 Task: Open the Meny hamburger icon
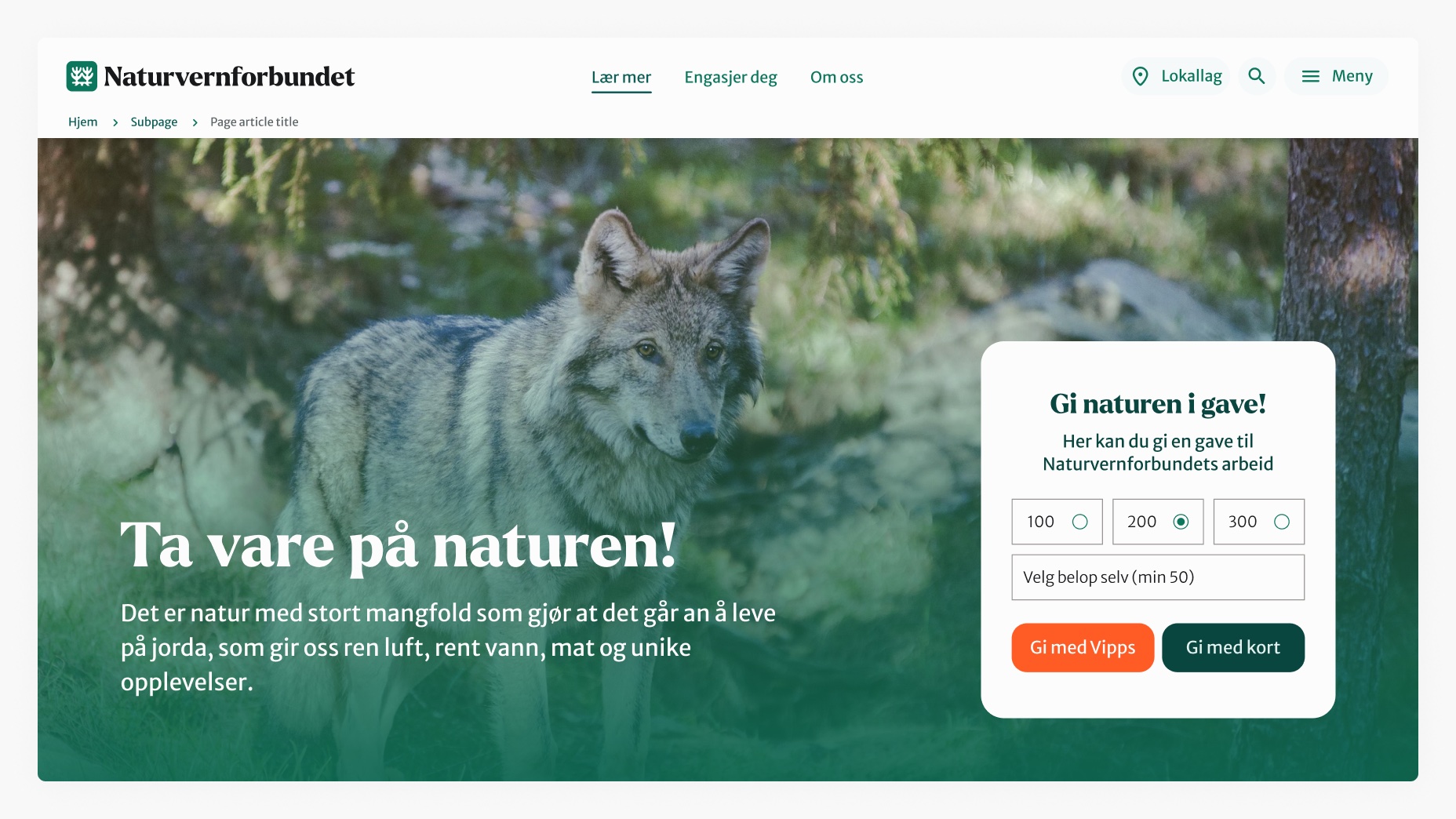(x=1311, y=76)
